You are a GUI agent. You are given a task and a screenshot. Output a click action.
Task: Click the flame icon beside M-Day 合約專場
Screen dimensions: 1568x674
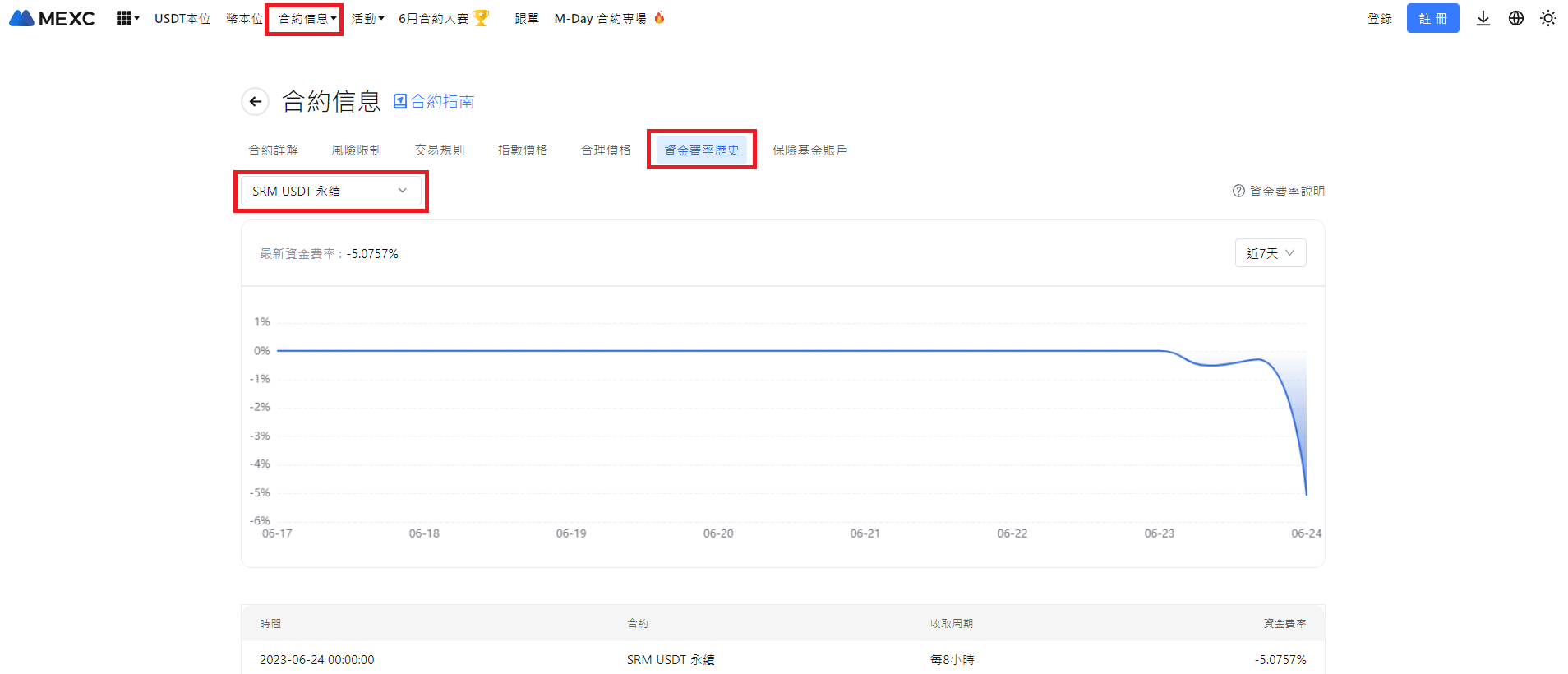[x=659, y=18]
